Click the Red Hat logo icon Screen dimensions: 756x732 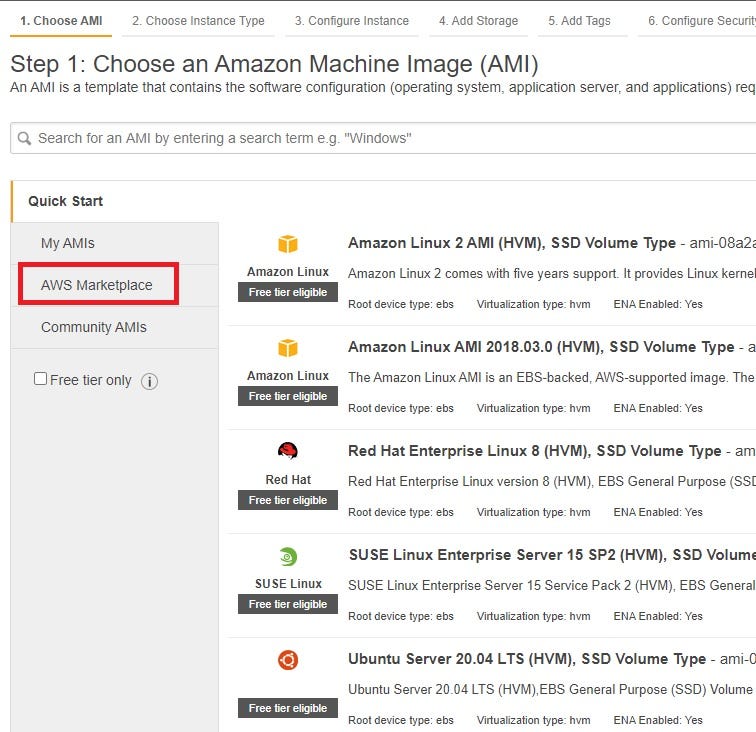288,451
